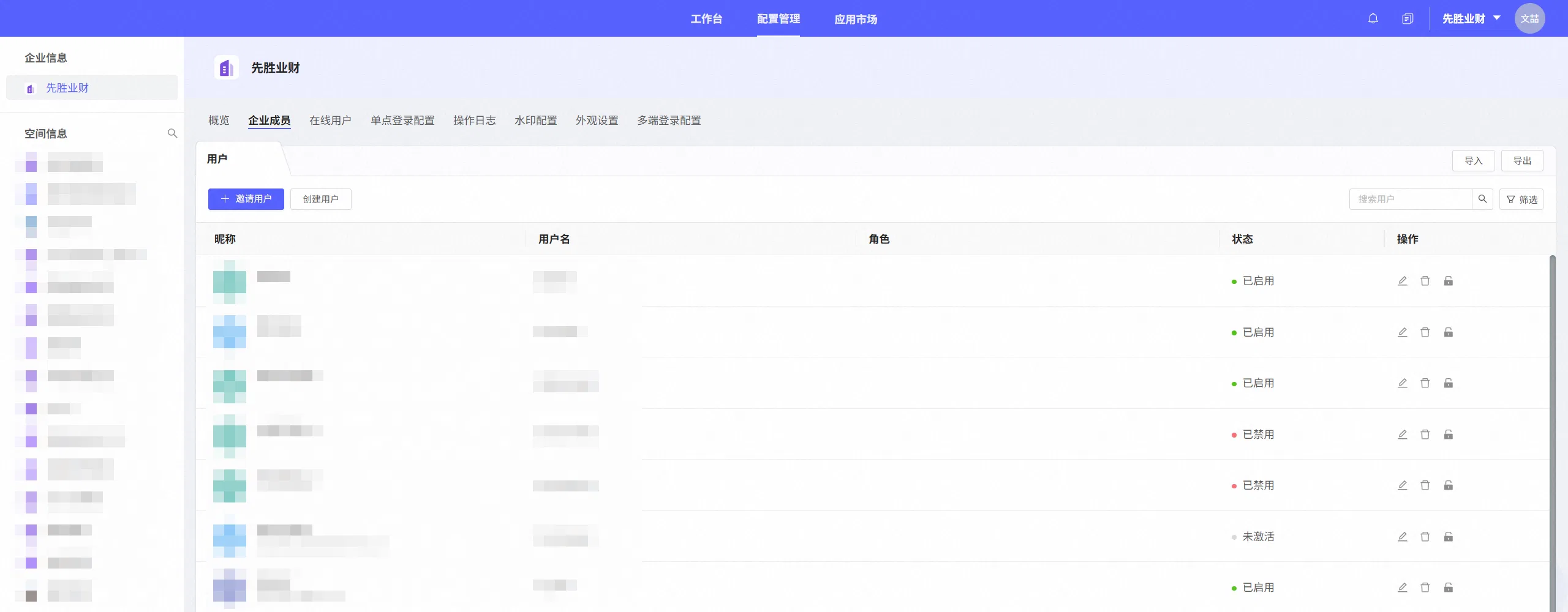Screen dimensions: 1568x612
Task: Click lock icon of bottom-most visible row
Action: tap(1449, 588)
